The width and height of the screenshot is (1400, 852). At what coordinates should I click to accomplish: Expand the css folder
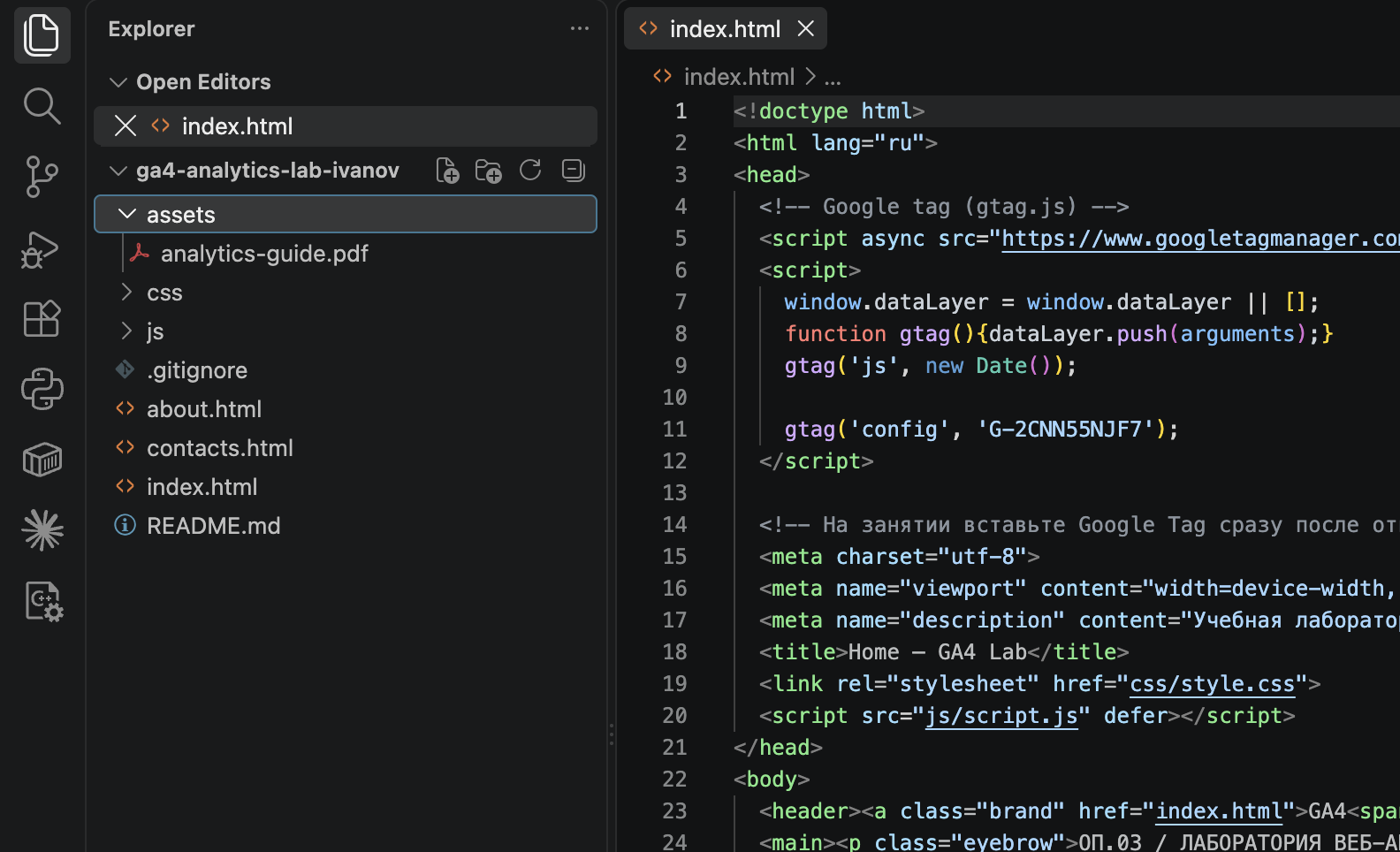[x=127, y=293]
